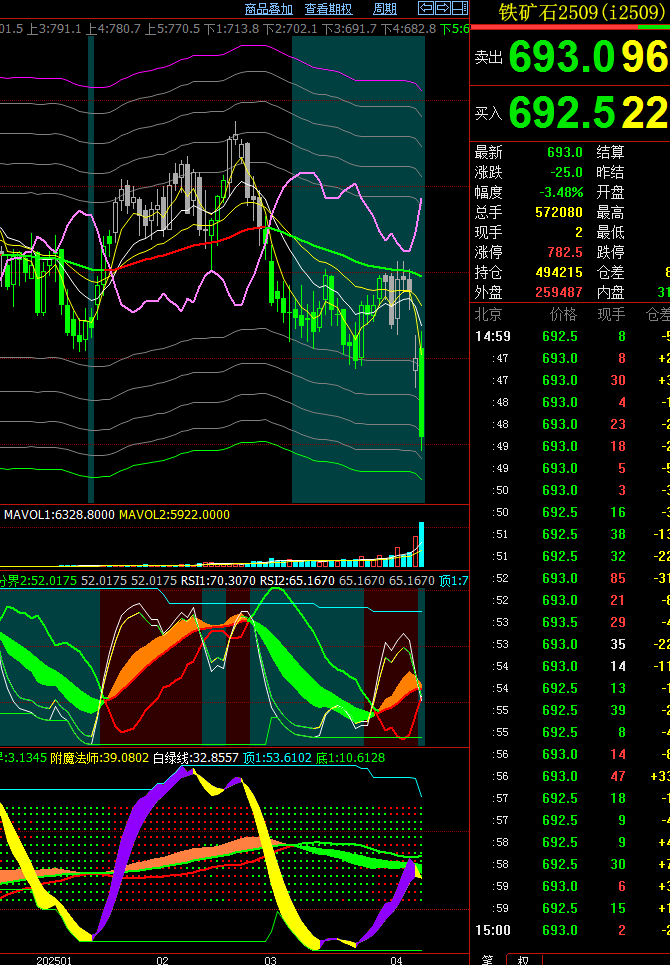Open the 查看期权 link
Viewport: 670px width, 965px height.
(329, 9)
